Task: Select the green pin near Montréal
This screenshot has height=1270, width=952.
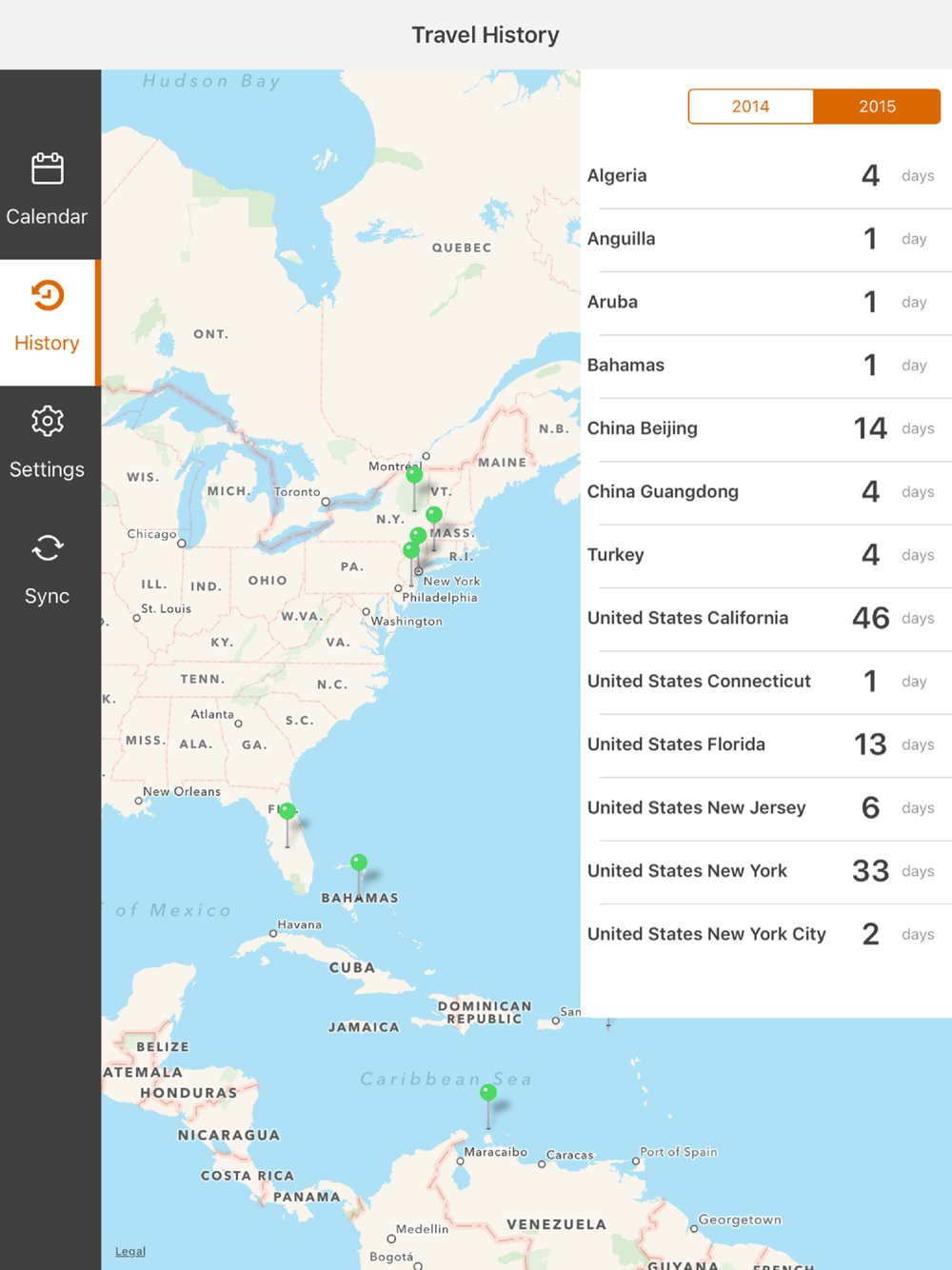Action: [x=414, y=474]
